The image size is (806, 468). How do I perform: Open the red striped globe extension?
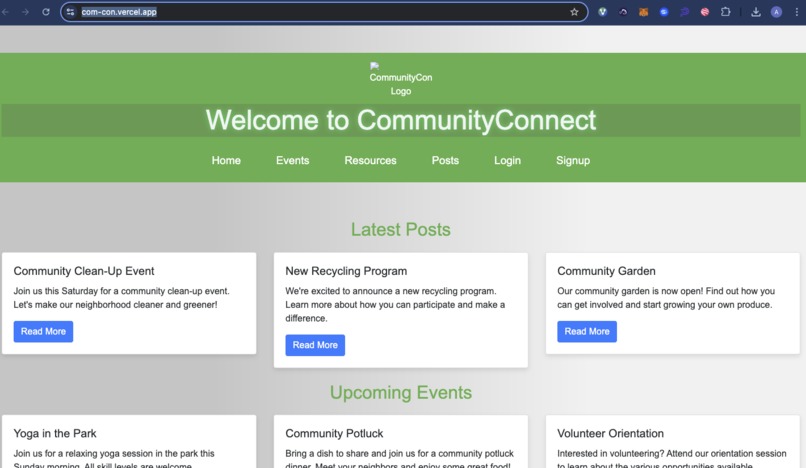705,12
